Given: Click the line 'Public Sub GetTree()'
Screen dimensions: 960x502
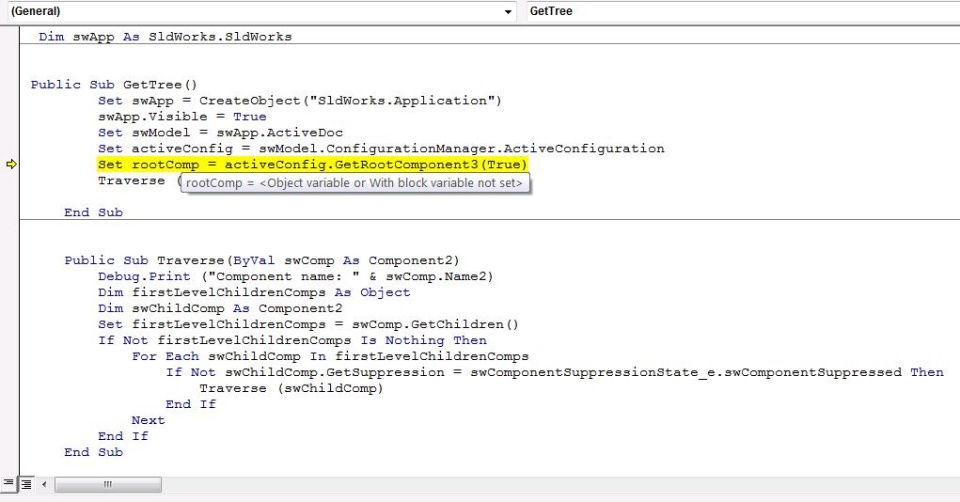Looking at the screenshot, I should click(114, 84).
